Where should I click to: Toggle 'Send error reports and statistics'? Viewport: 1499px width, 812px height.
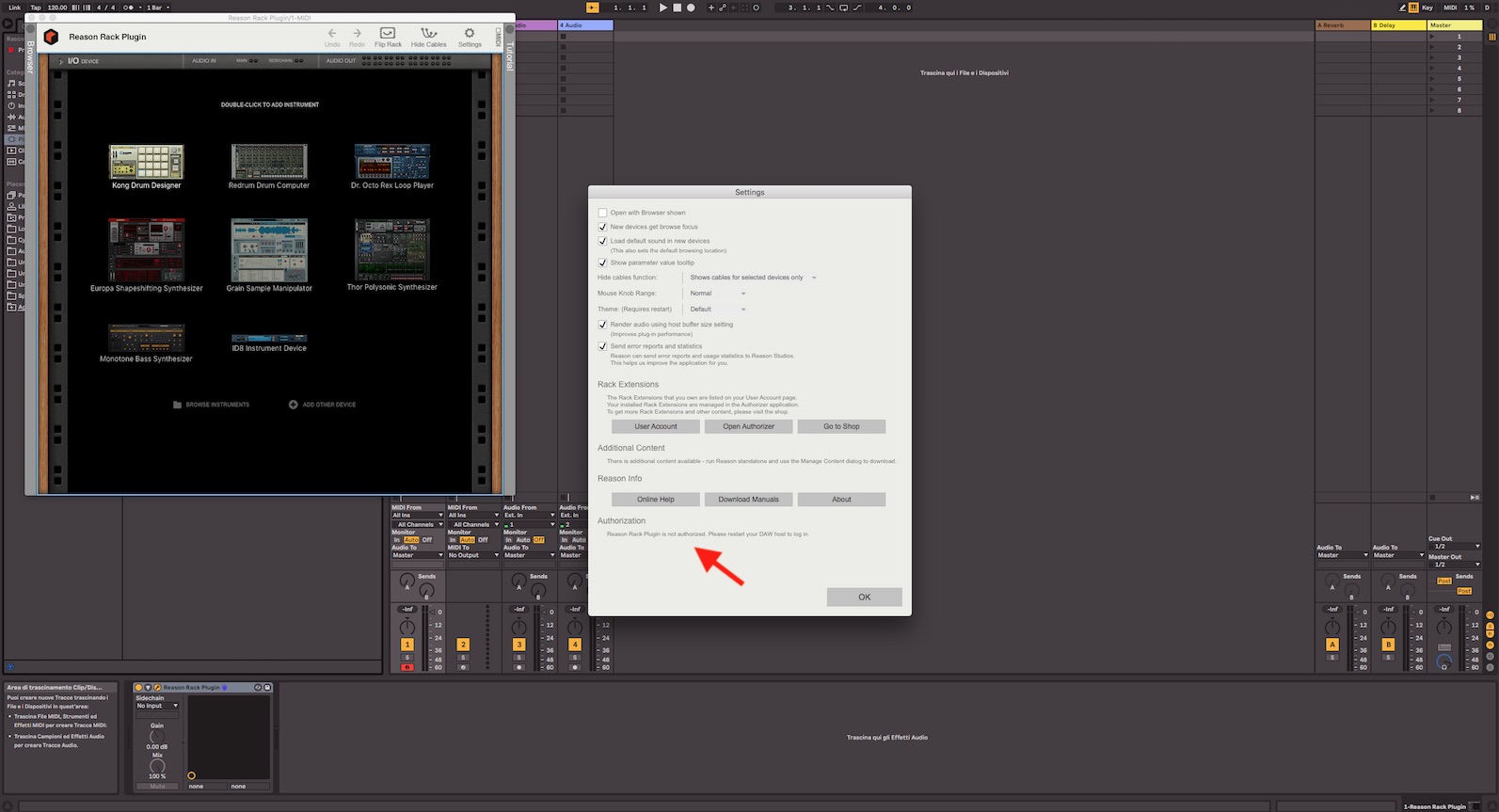602,346
